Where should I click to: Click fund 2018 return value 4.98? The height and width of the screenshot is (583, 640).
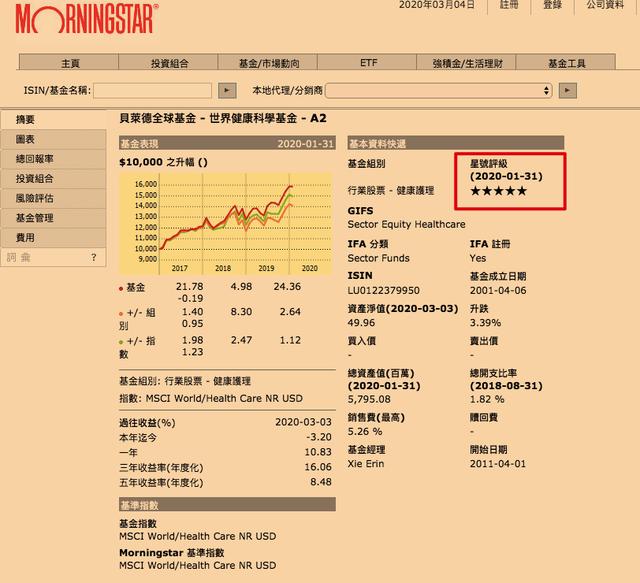241,286
